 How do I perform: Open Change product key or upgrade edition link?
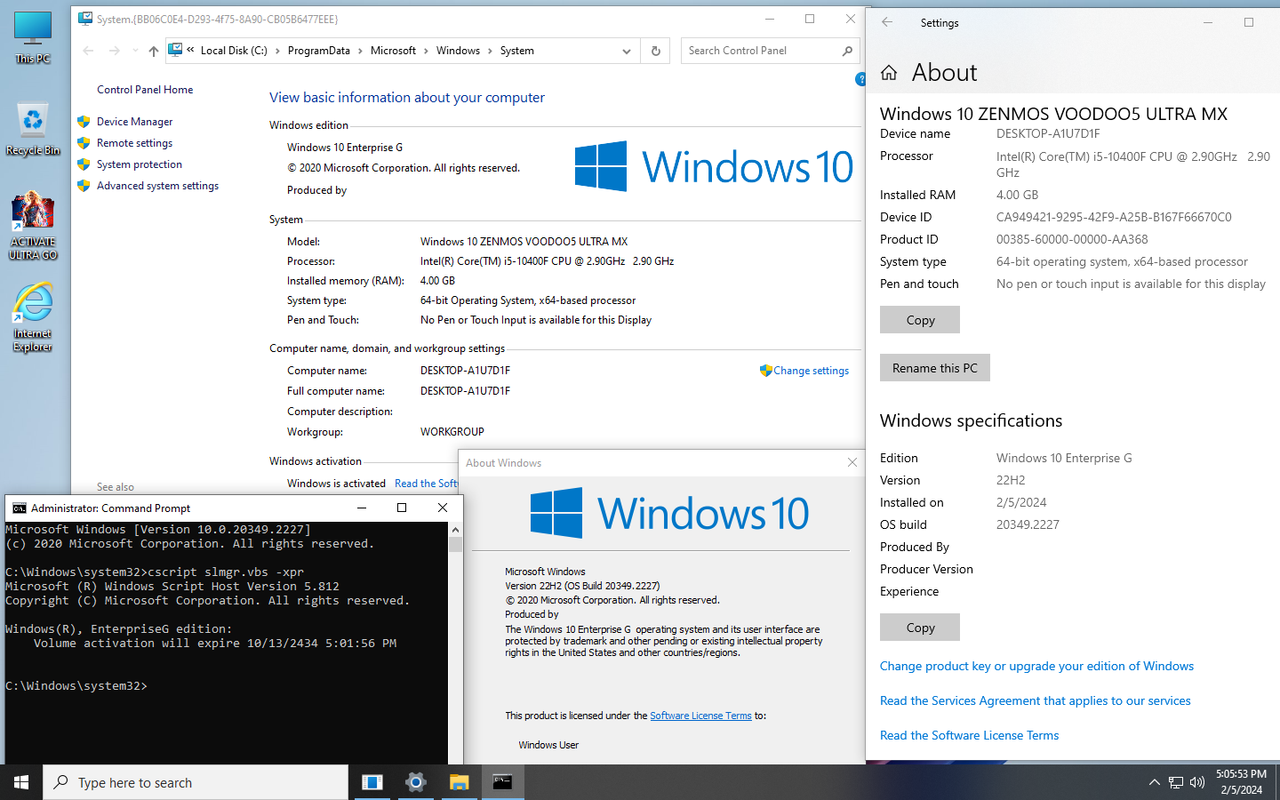click(x=1037, y=666)
